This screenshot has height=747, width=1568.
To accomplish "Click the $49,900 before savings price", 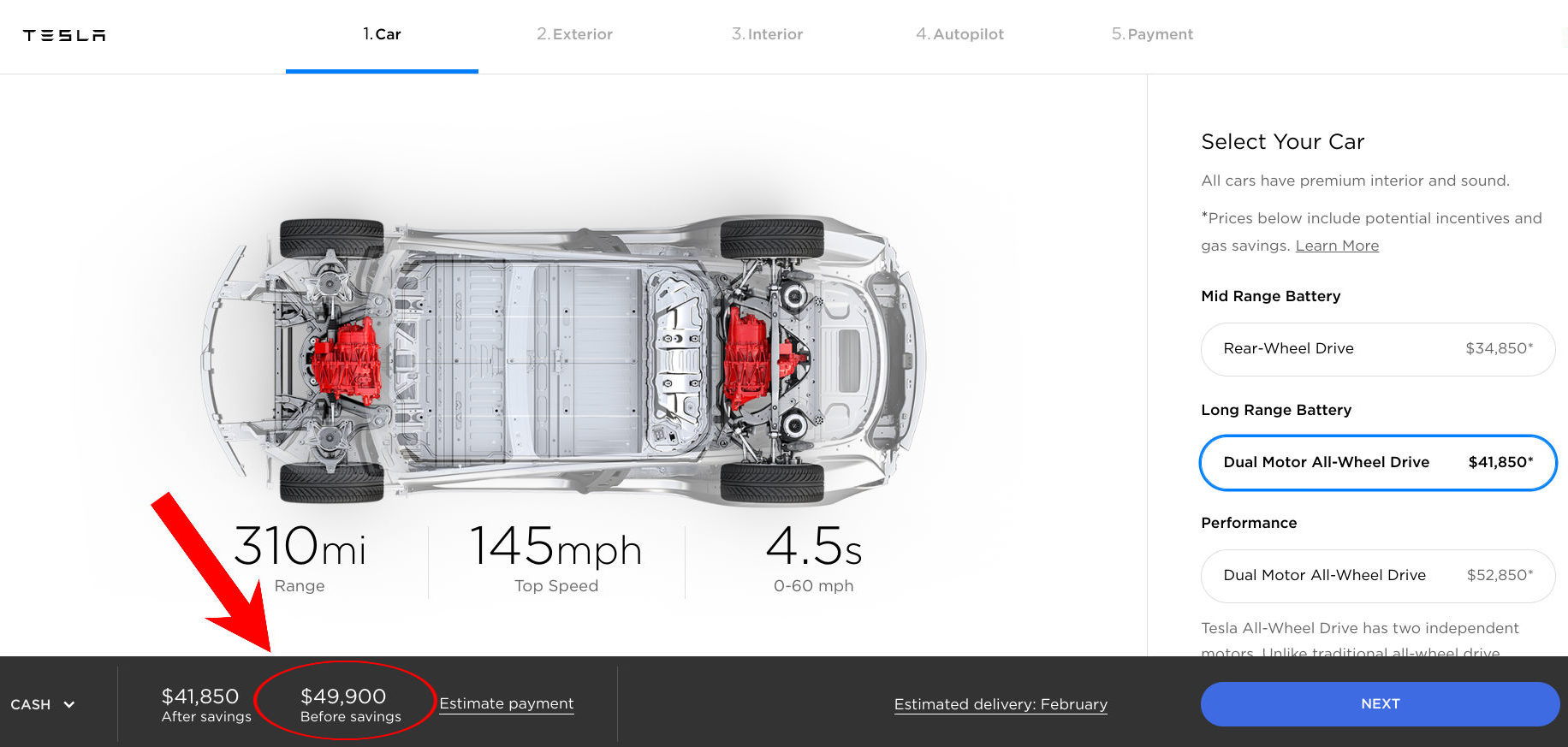I will [343, 697].
